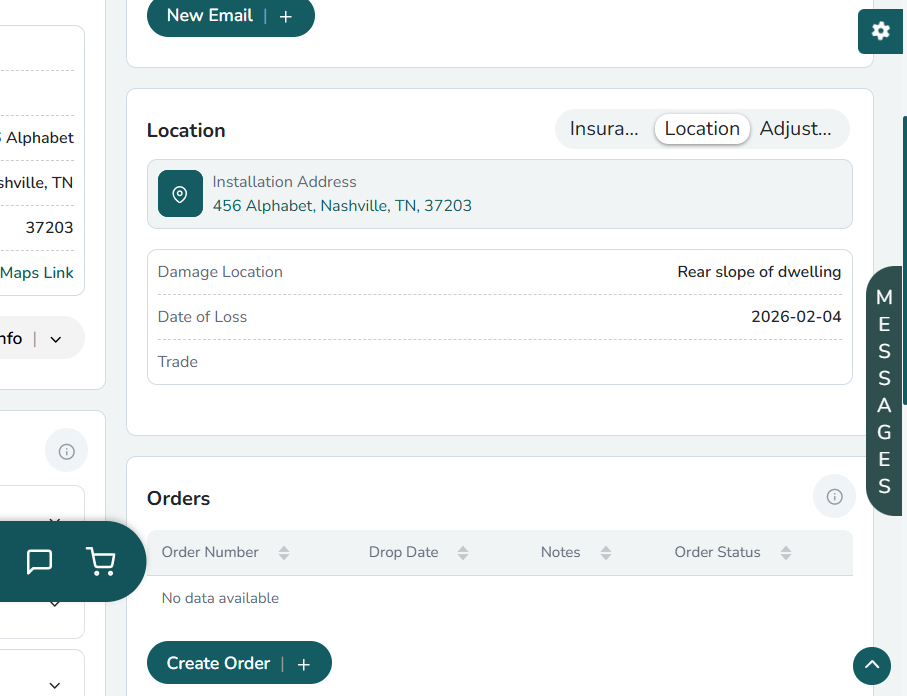Click the Orders info icon
The height and width of the screenshot is (696, 907).
pyautogui.click(x=834, y=497)
